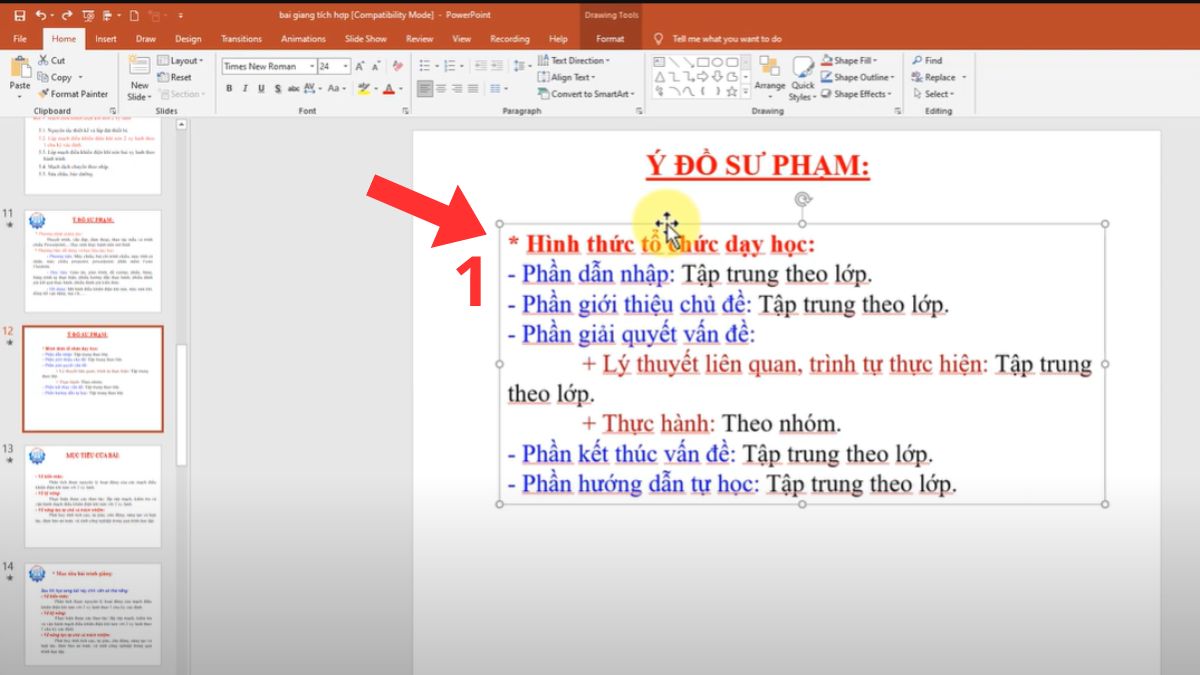Open the columns layout option
This screenshot has width=1200, height=675.
(498, 88)
